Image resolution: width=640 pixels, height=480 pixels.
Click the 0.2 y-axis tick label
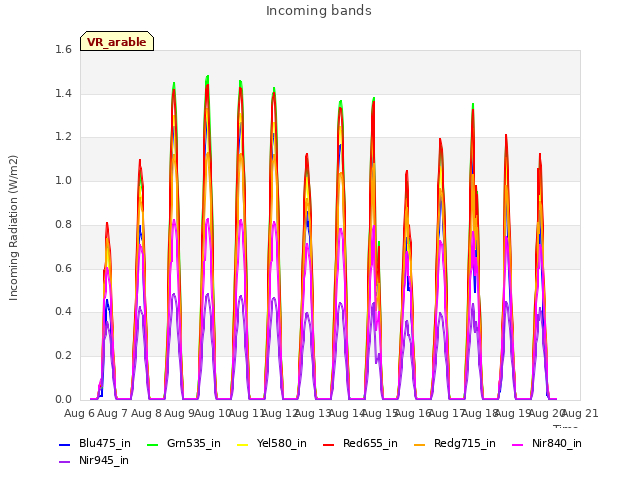point(63,356)
